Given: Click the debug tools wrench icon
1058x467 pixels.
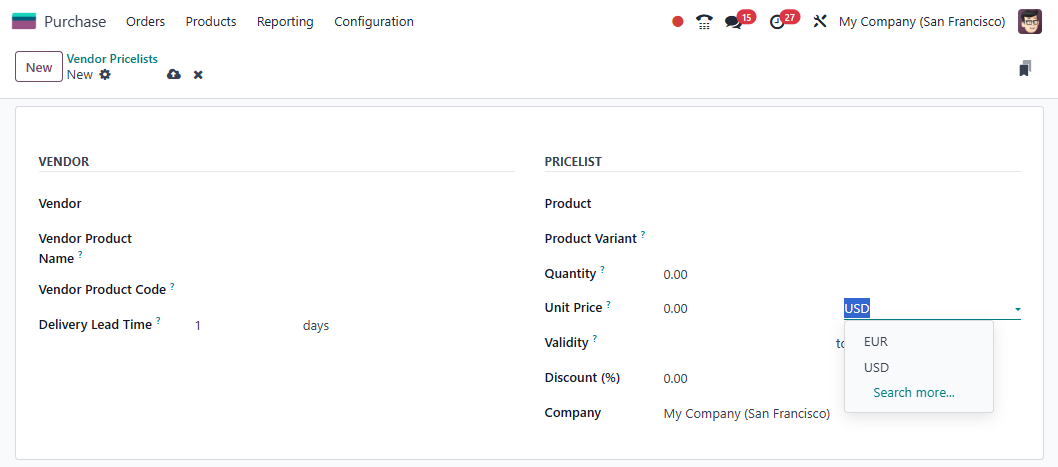Looking at the screenshot, I should (820, 21).
